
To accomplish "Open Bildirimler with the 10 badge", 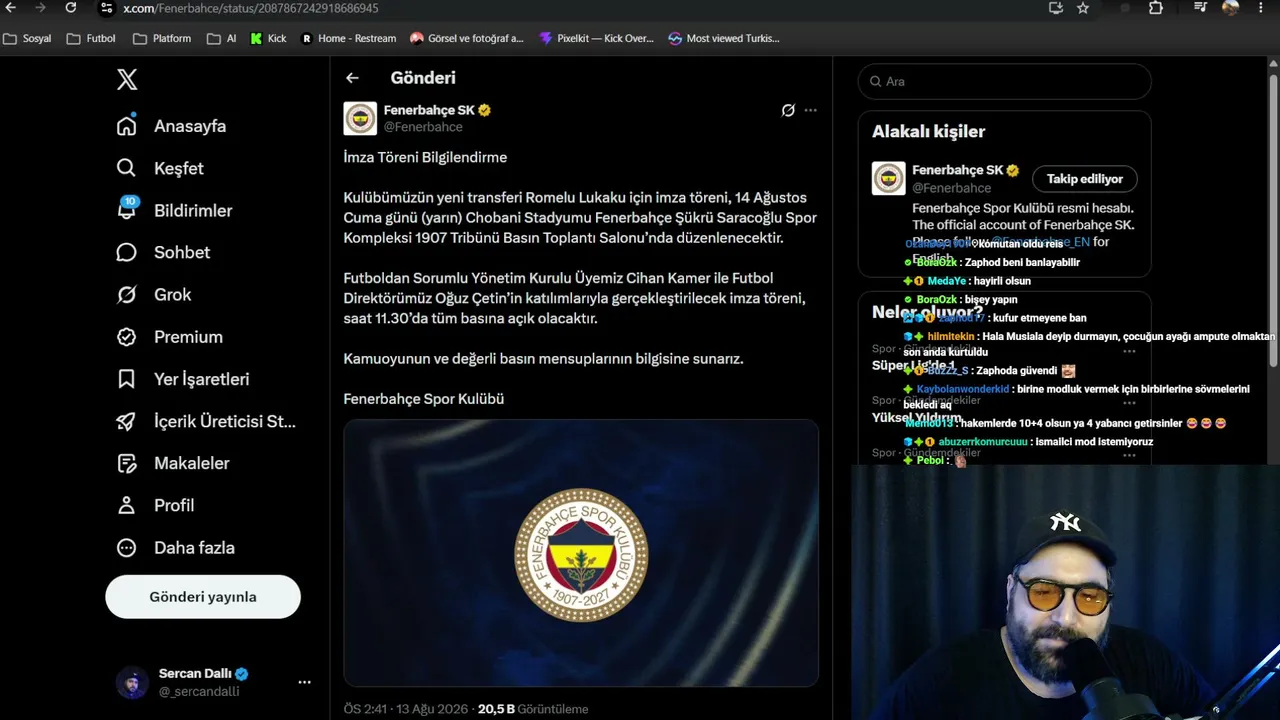I will 174,210.
